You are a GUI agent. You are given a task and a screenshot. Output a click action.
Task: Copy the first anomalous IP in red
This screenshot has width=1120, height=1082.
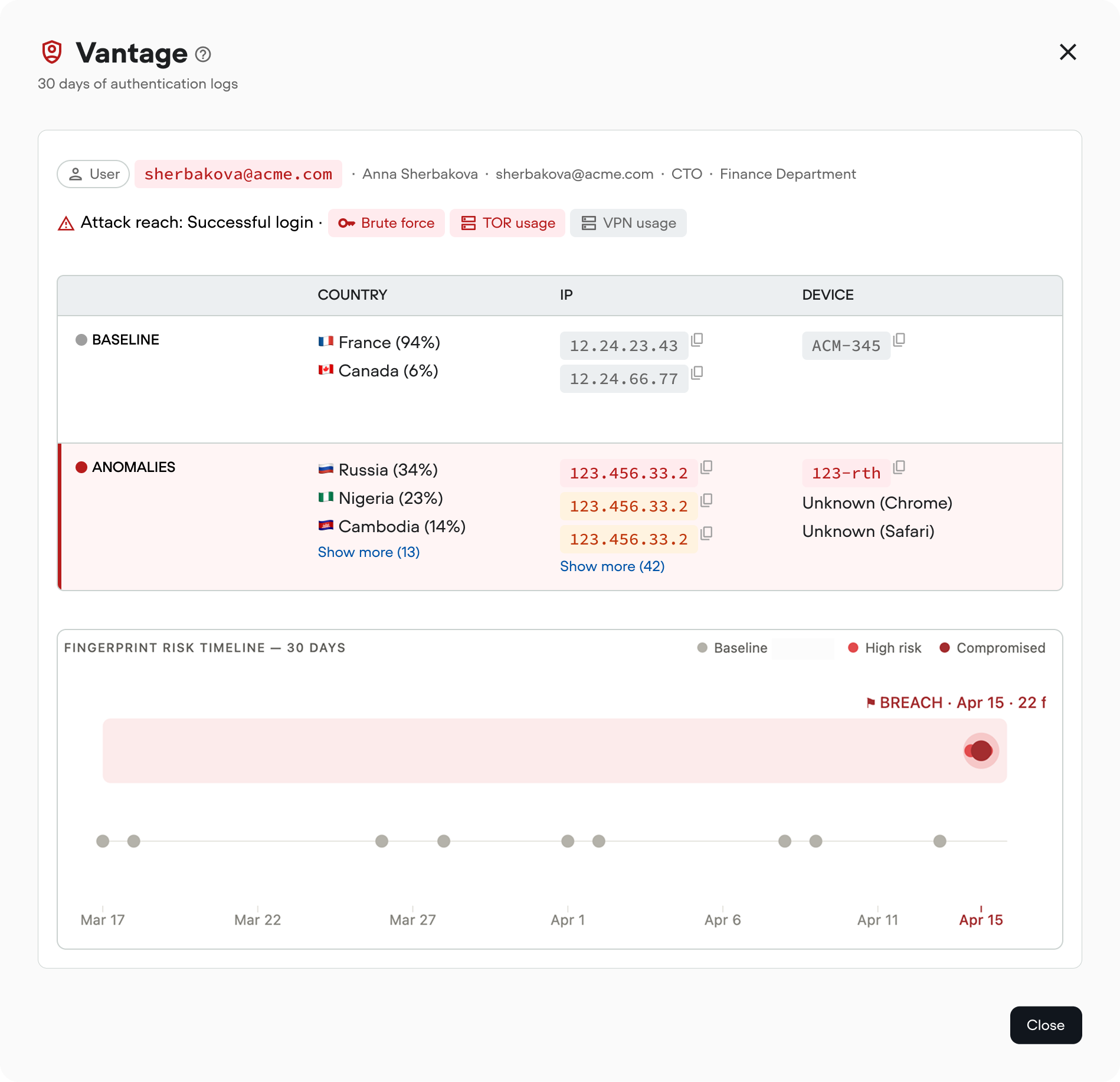pyautogui.click(x=706, y=467)
